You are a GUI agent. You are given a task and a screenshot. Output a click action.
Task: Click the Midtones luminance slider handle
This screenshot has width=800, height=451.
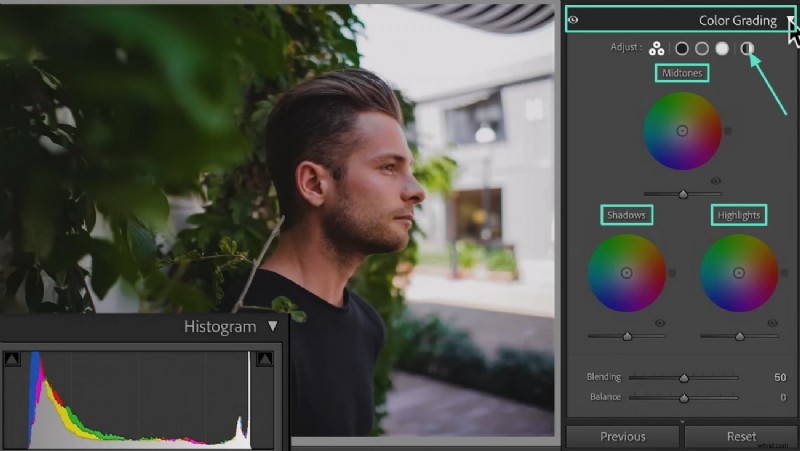pos(683,194)
